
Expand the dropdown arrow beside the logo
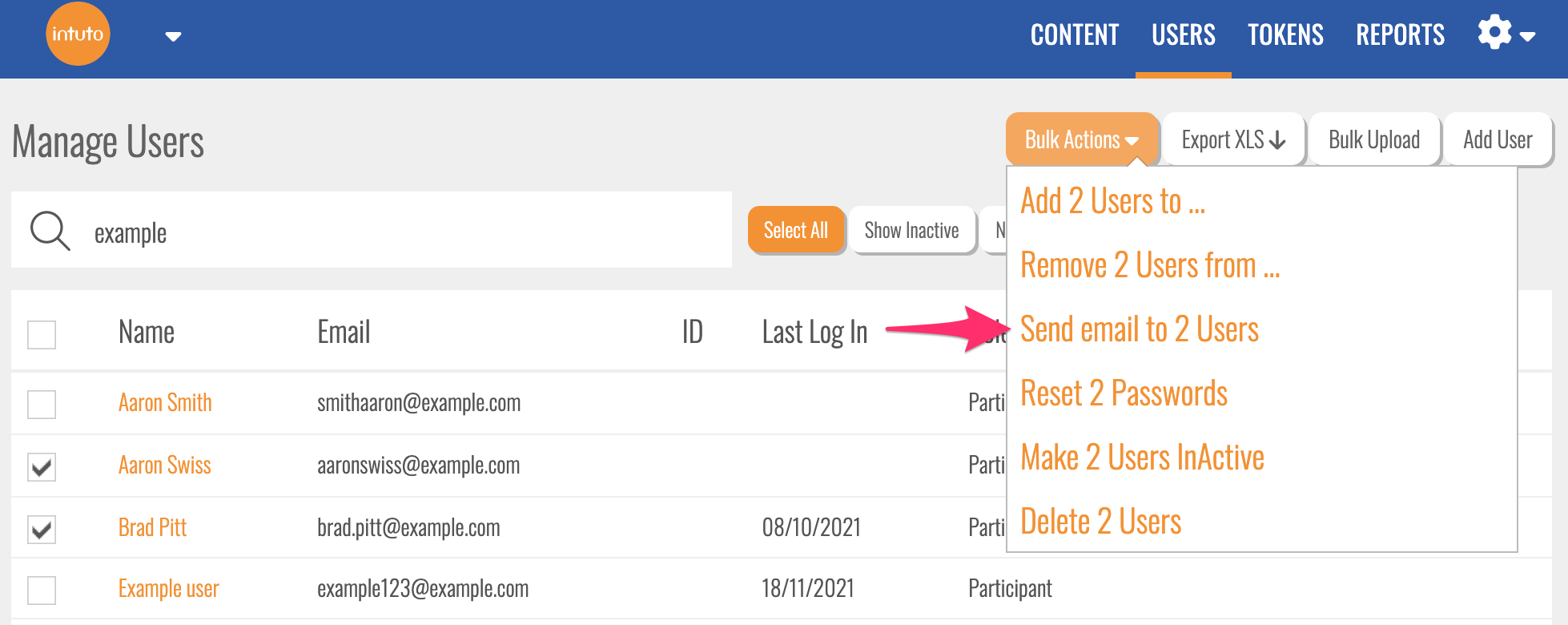click(x=173, y=36)
